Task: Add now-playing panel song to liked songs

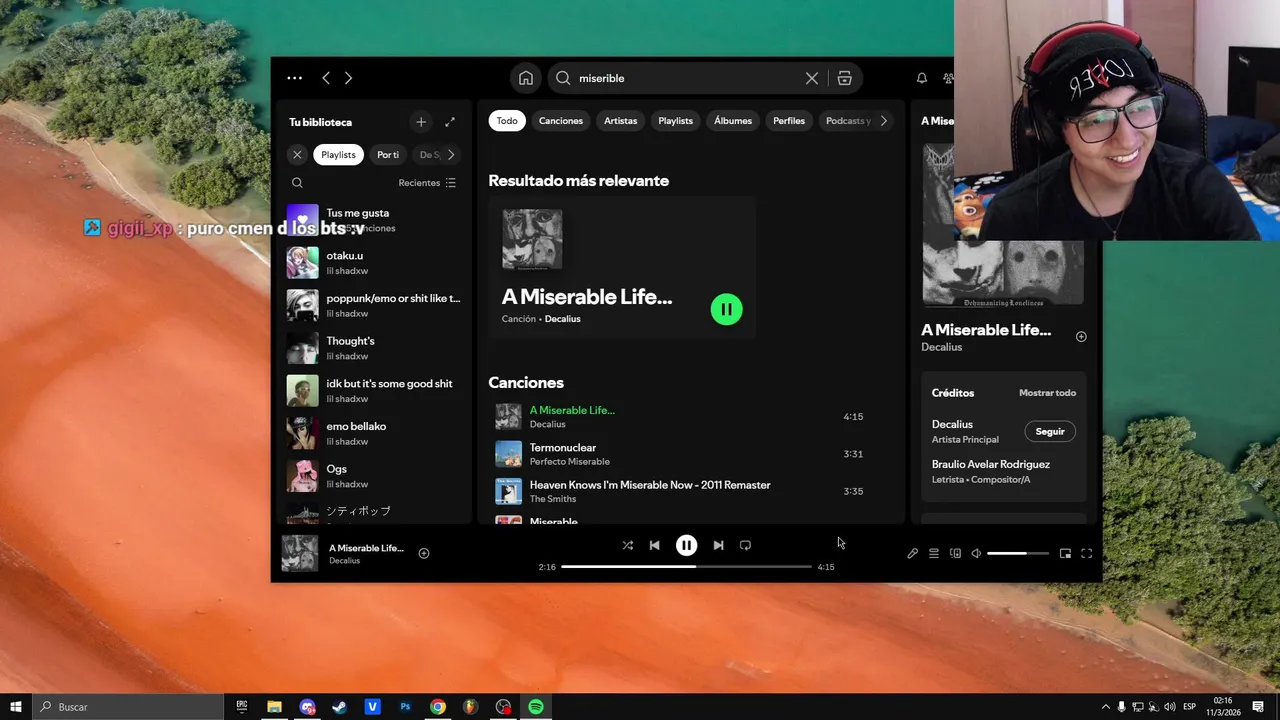Action: click(1081, 337)
